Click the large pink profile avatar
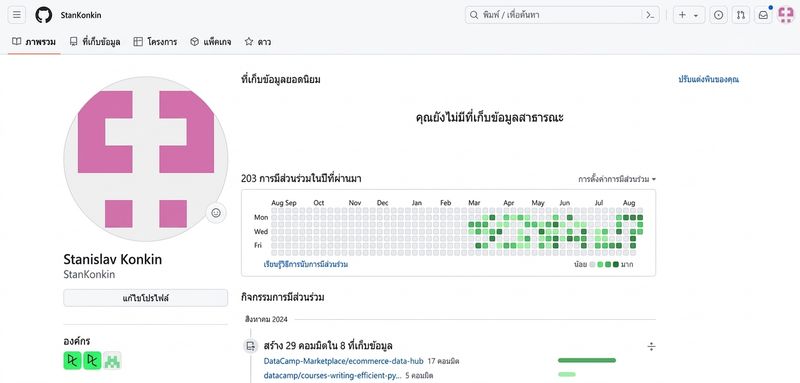 [146, 159]
